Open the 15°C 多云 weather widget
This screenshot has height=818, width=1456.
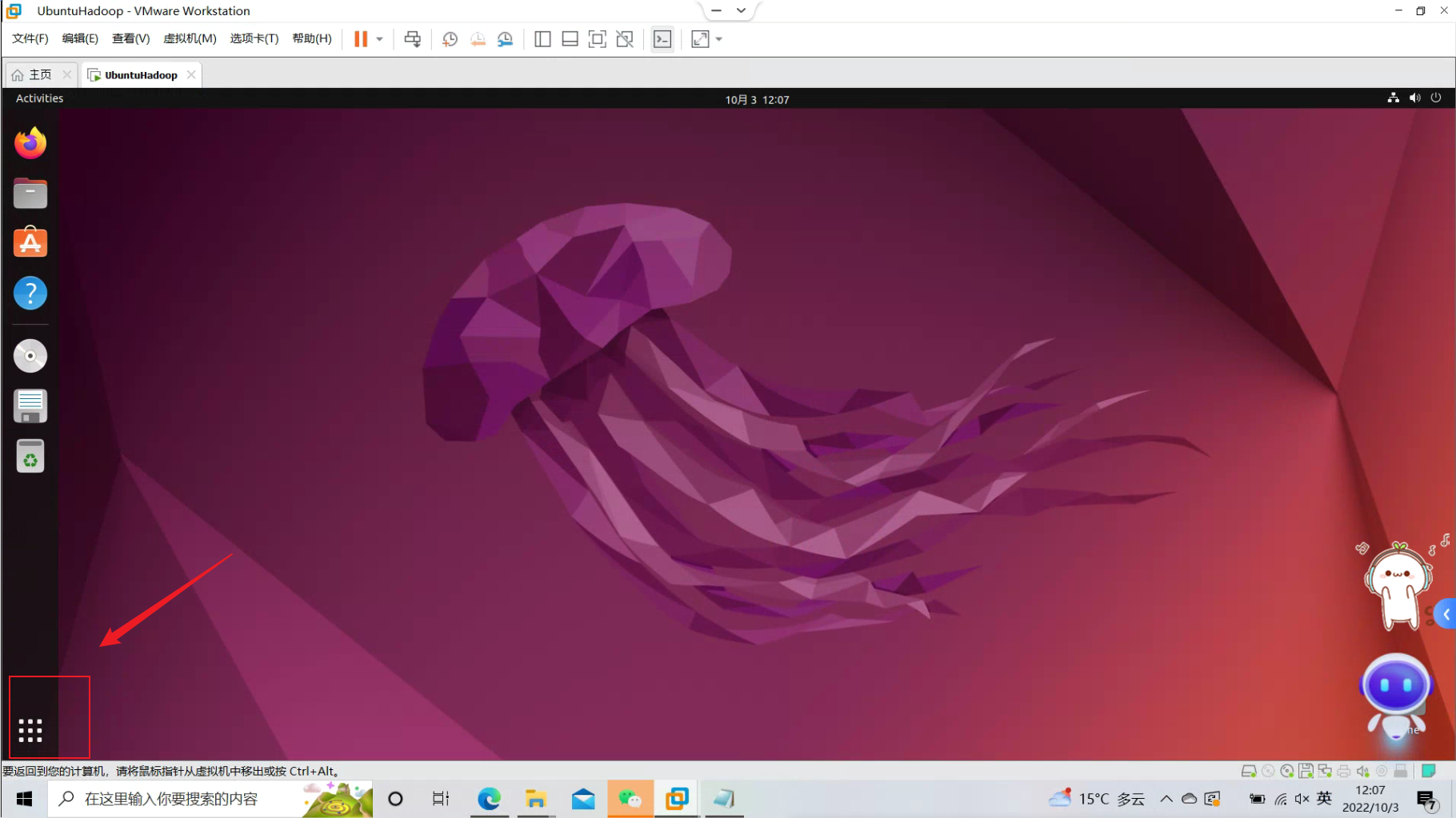click(x=1096, y=798)
